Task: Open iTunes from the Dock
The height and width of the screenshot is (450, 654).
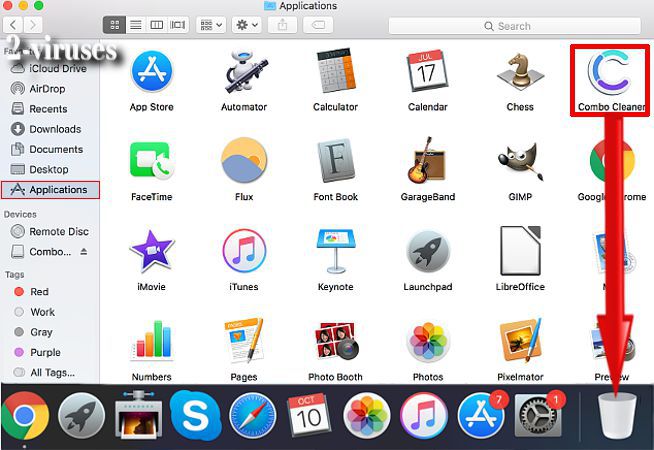Action: (423, 416)
